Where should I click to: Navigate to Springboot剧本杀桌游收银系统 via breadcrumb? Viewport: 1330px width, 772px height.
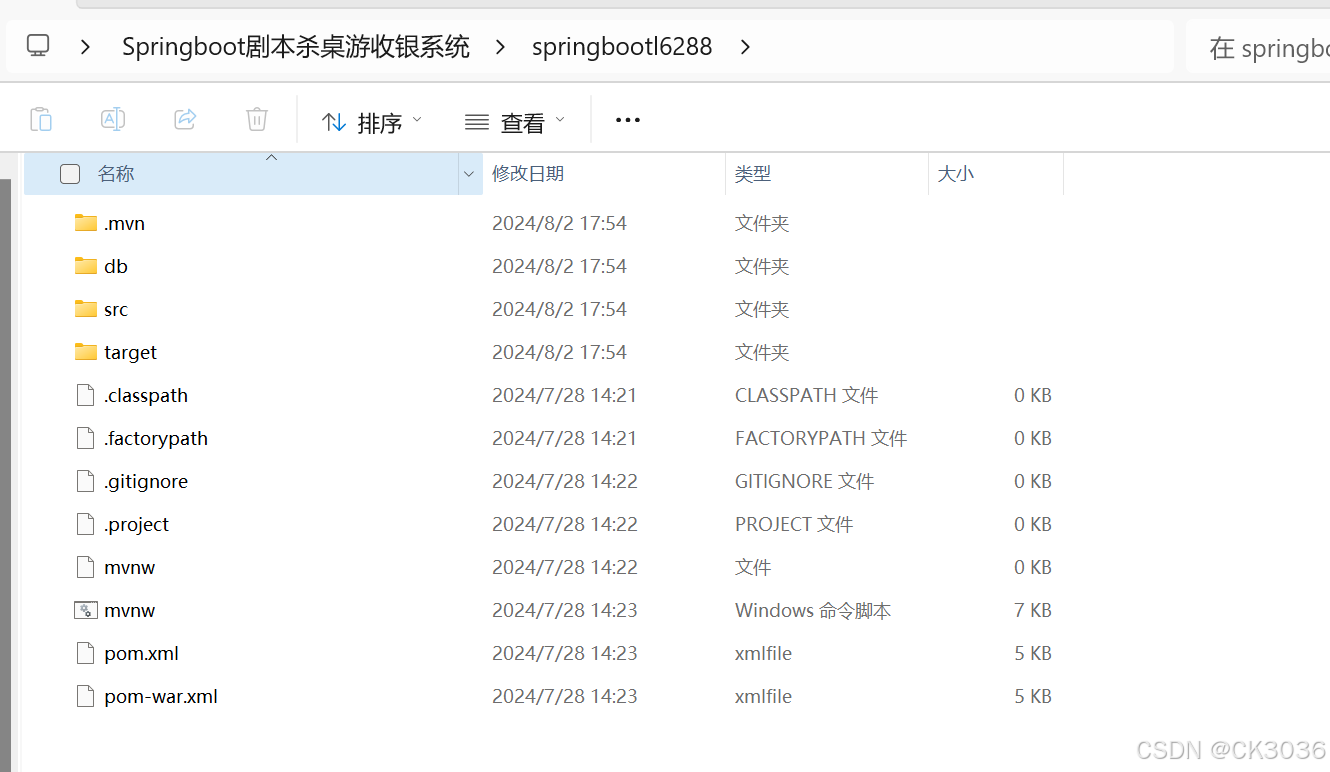[x=295, y=46]
